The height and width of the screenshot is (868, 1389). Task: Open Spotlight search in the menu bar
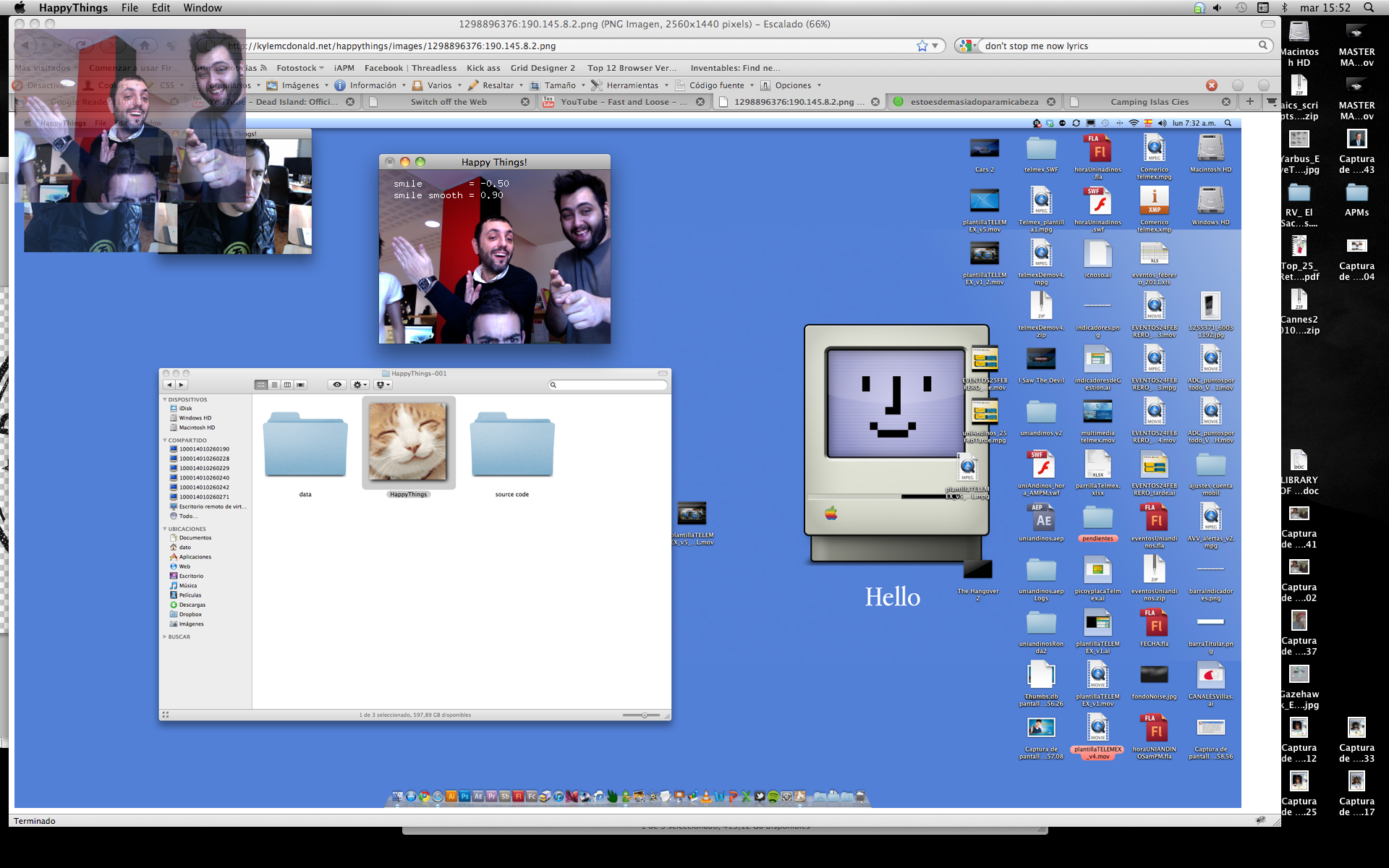(1368, 8)
